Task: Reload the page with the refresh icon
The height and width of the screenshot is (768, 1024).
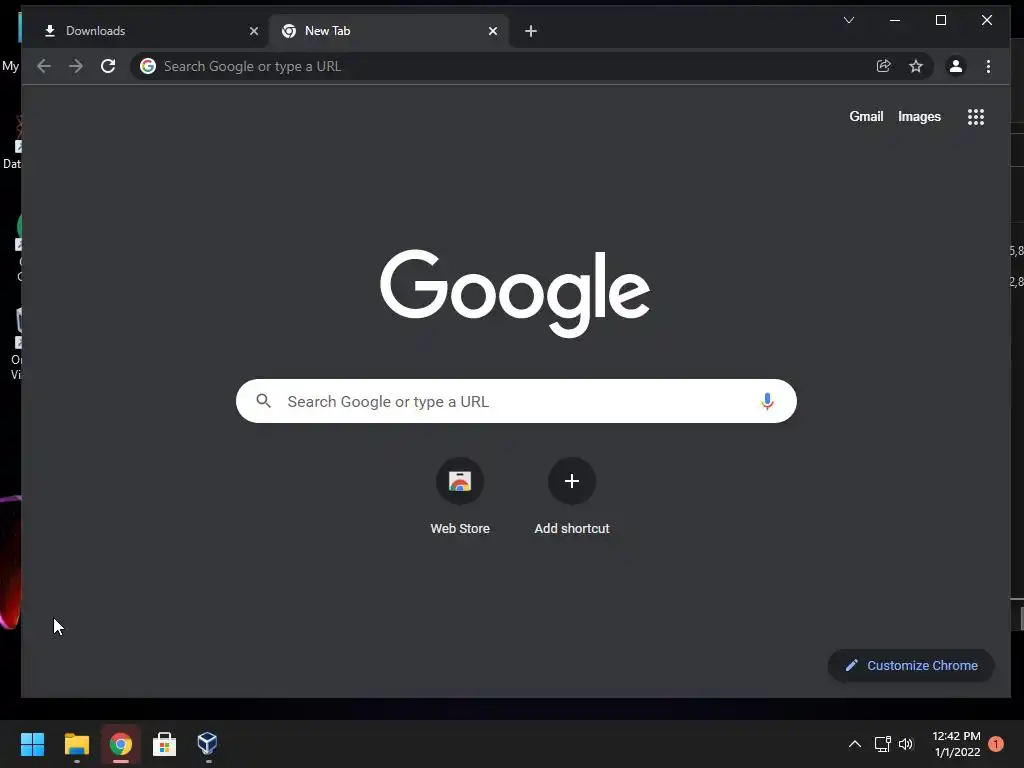Action: (x=108, y=66)
